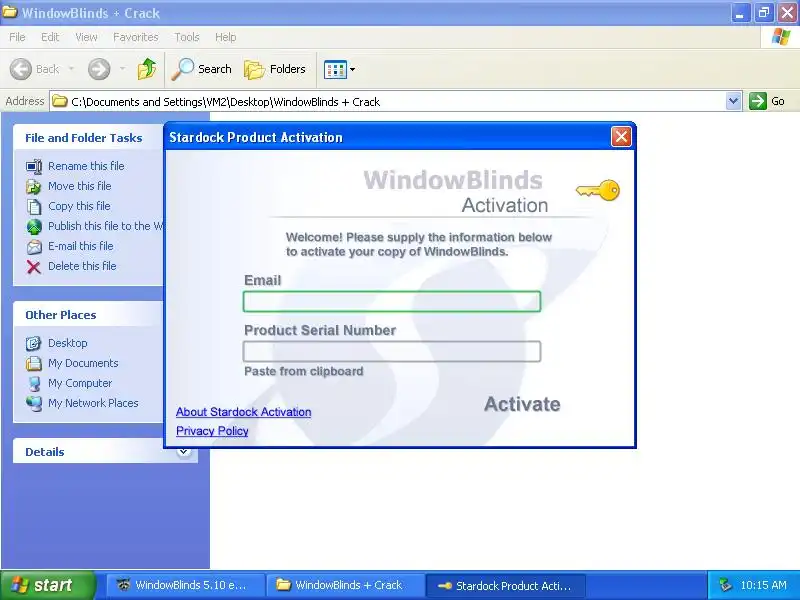800x600 pixels.
Task: Close the Stardock Product Activation dialog
Action: point(621,137)
